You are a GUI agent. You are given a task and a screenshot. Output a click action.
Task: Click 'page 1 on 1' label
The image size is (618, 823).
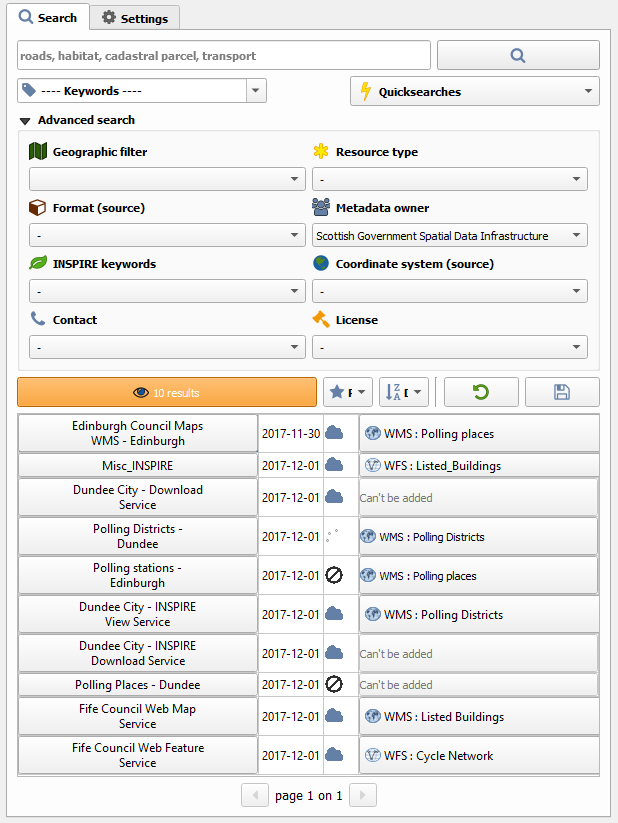click(309, 796)
